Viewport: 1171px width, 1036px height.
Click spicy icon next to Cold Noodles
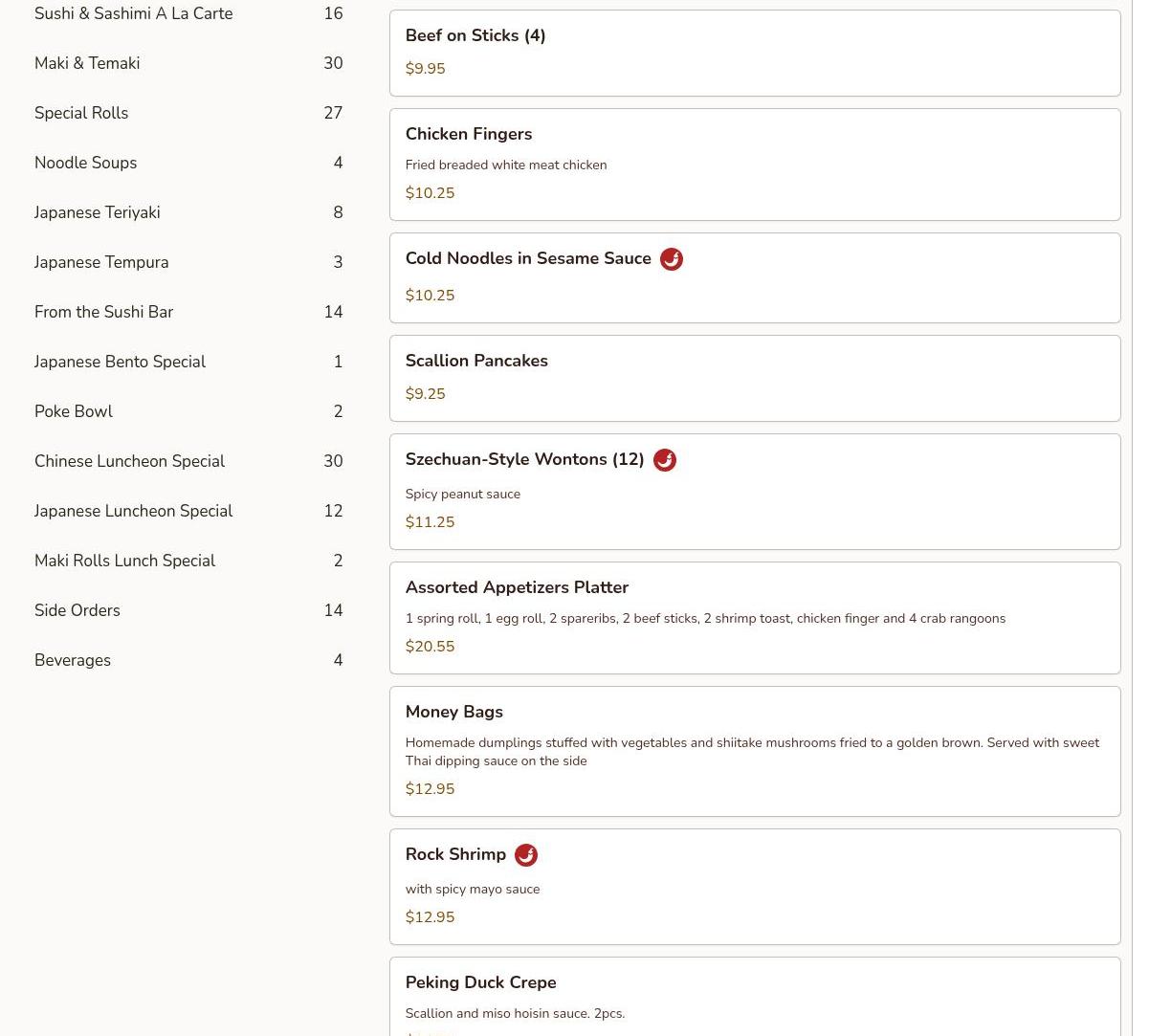tap(672, 259)
